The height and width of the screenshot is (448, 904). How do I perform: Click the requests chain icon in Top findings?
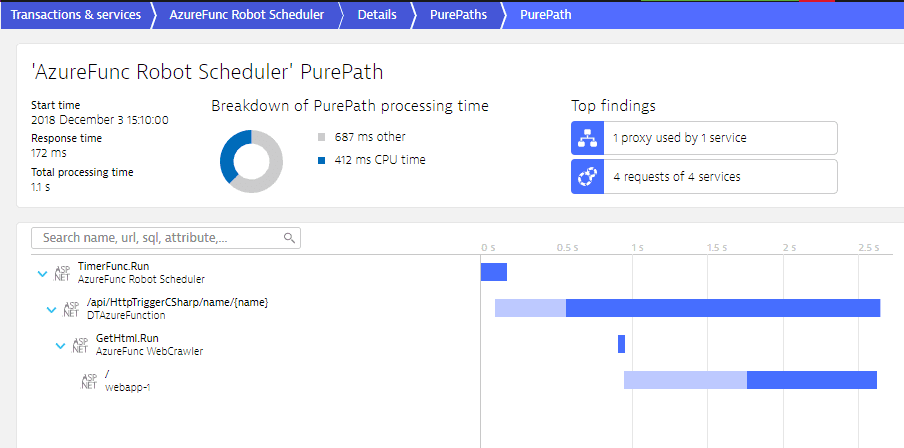coord(587,177)
